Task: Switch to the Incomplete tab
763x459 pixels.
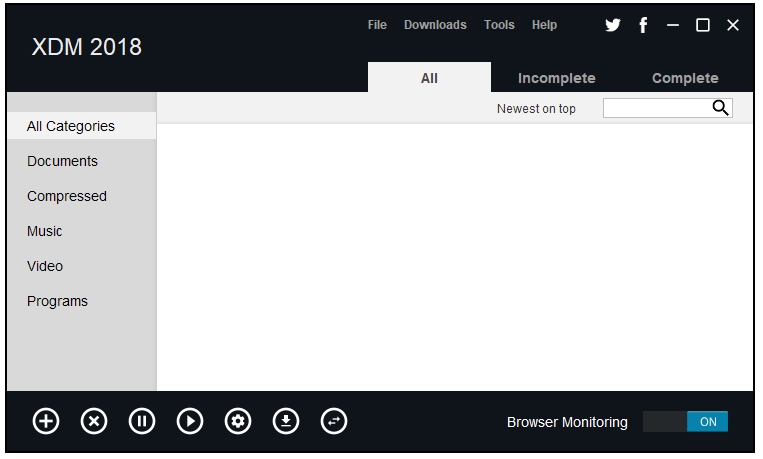Action: point(557,78)
